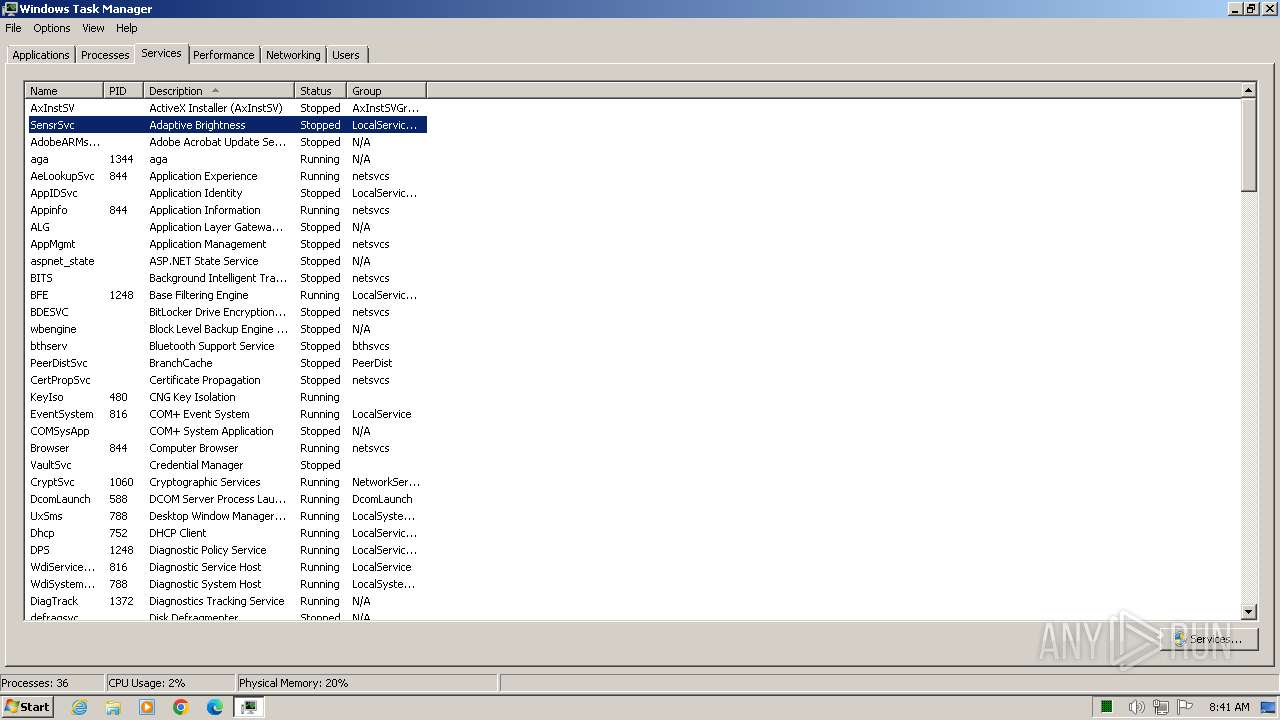
Task: Sort by the PID column header
Action: pyautogui.click(x=124, y=90)
